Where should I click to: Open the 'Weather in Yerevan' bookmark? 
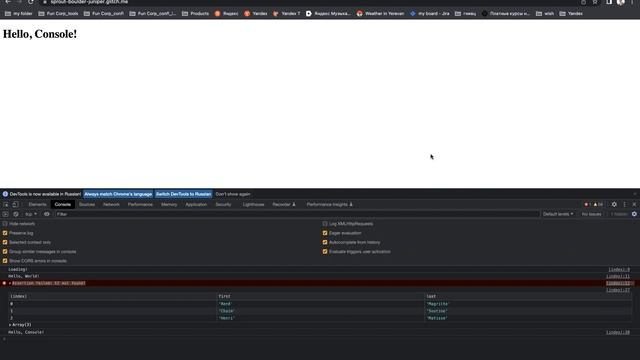pyautogui.click(x=380, y=13)
